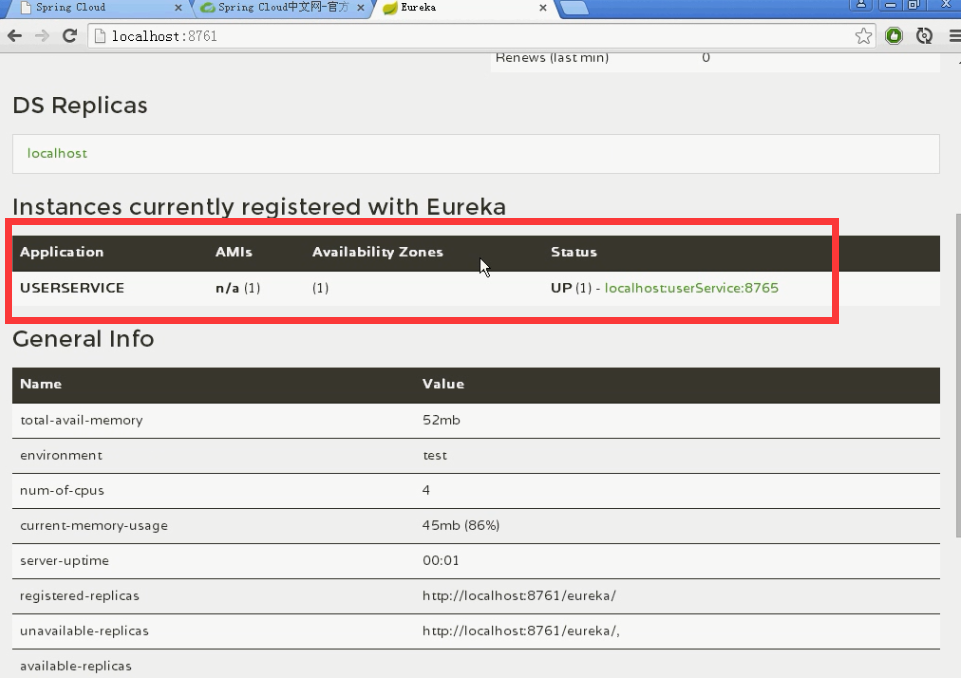Click the page vertical scrollbar
This screenshot has height=678, width=961.
click(x=958, y=375)
